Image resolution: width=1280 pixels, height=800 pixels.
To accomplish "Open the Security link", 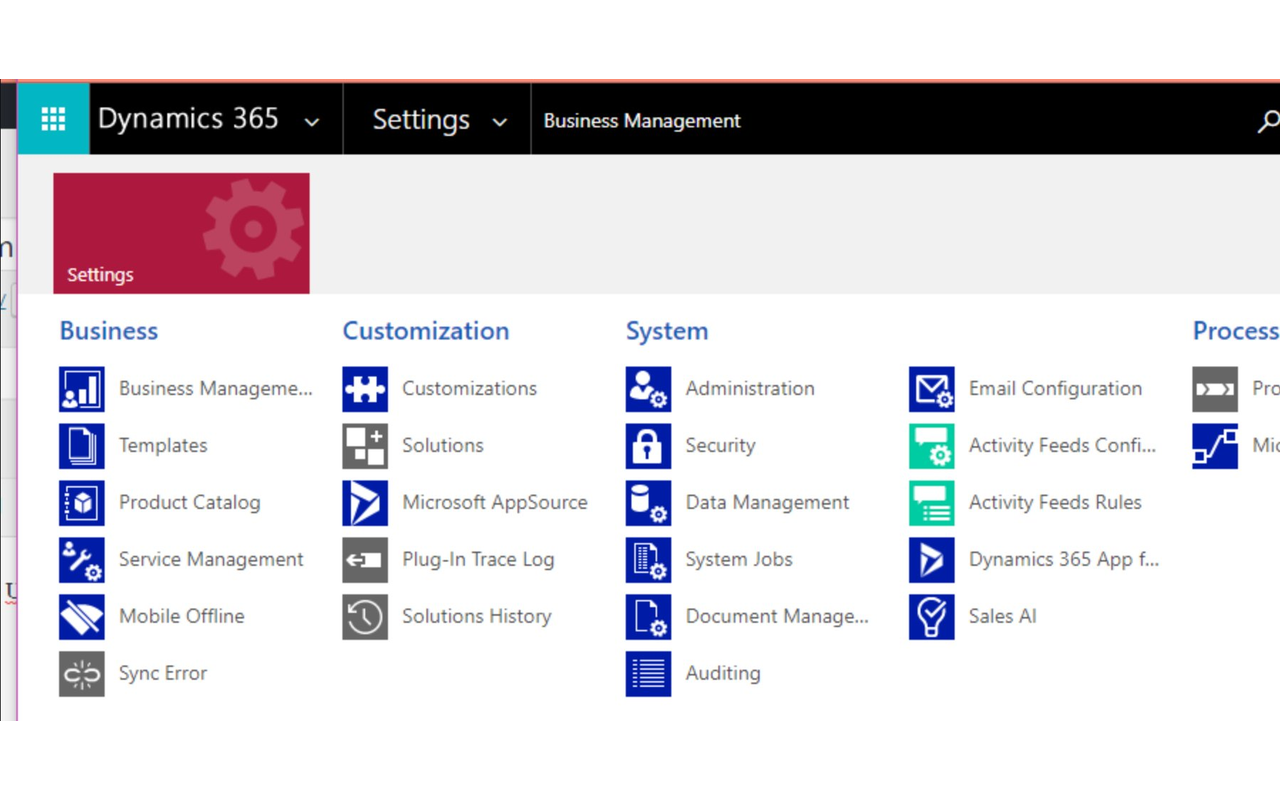I will pos(721,446).
